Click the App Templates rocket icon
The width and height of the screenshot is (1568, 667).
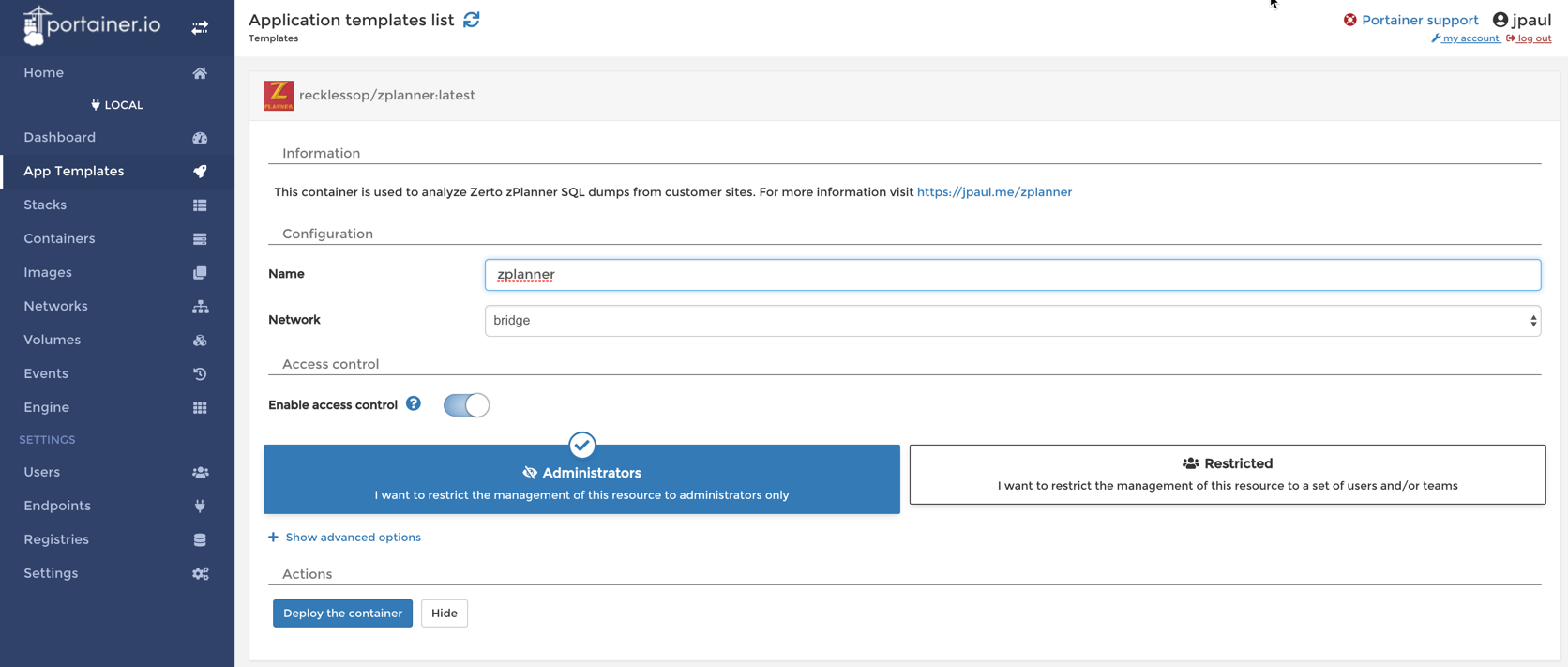point(200,172)
